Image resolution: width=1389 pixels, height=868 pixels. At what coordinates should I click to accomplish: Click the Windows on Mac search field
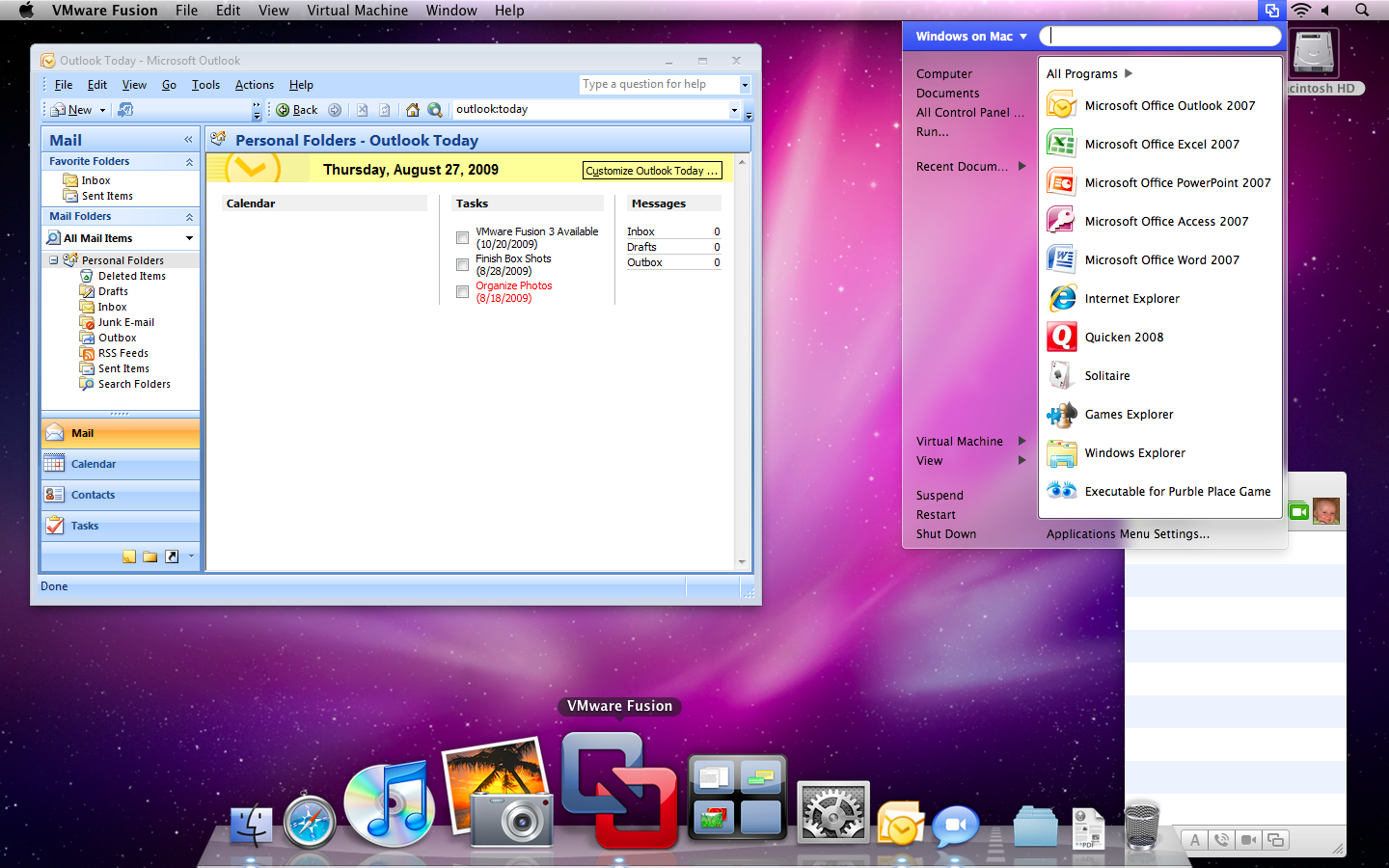[x=1162, y=37]
